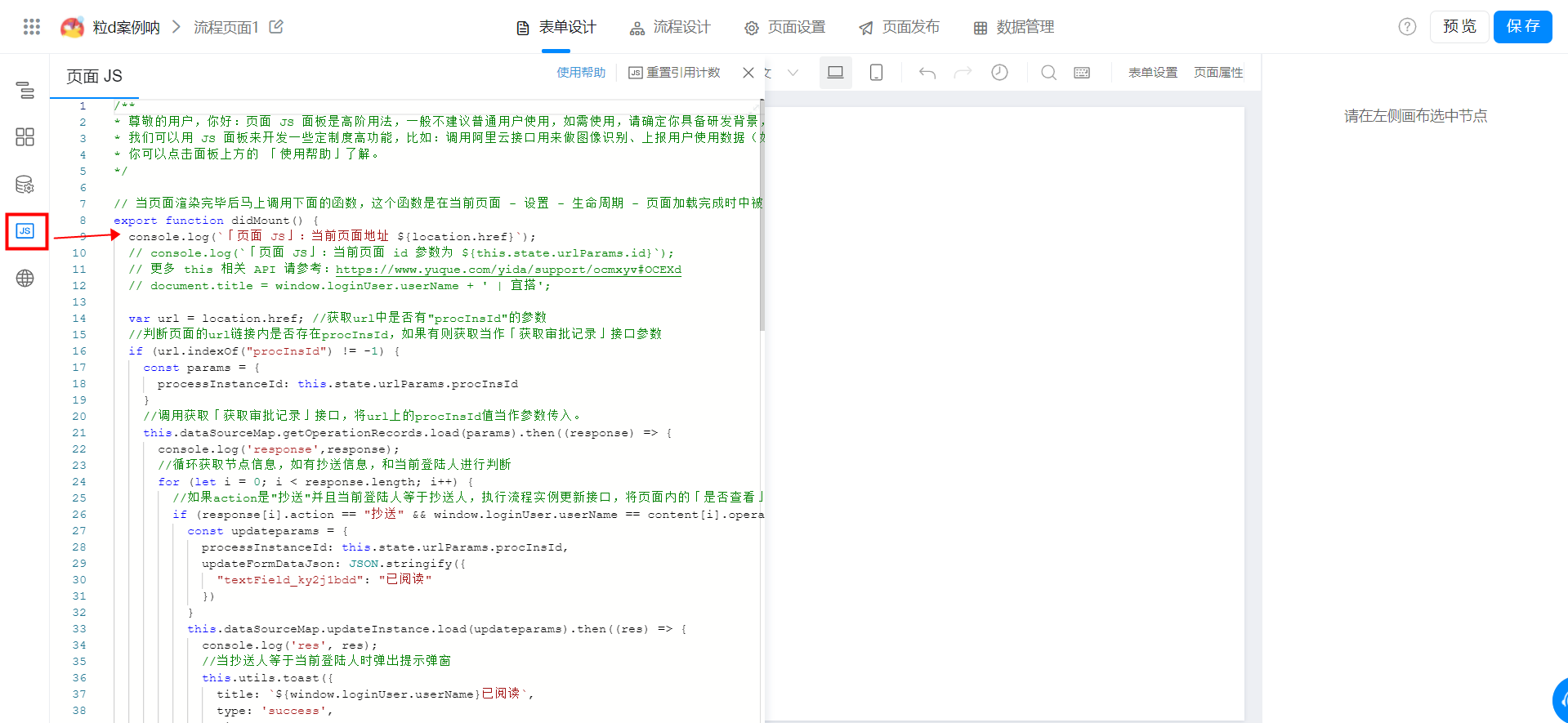Switch to the 页面发布 tab
The width and height of the screenshot is (1568, 723).
coord(899,28)
